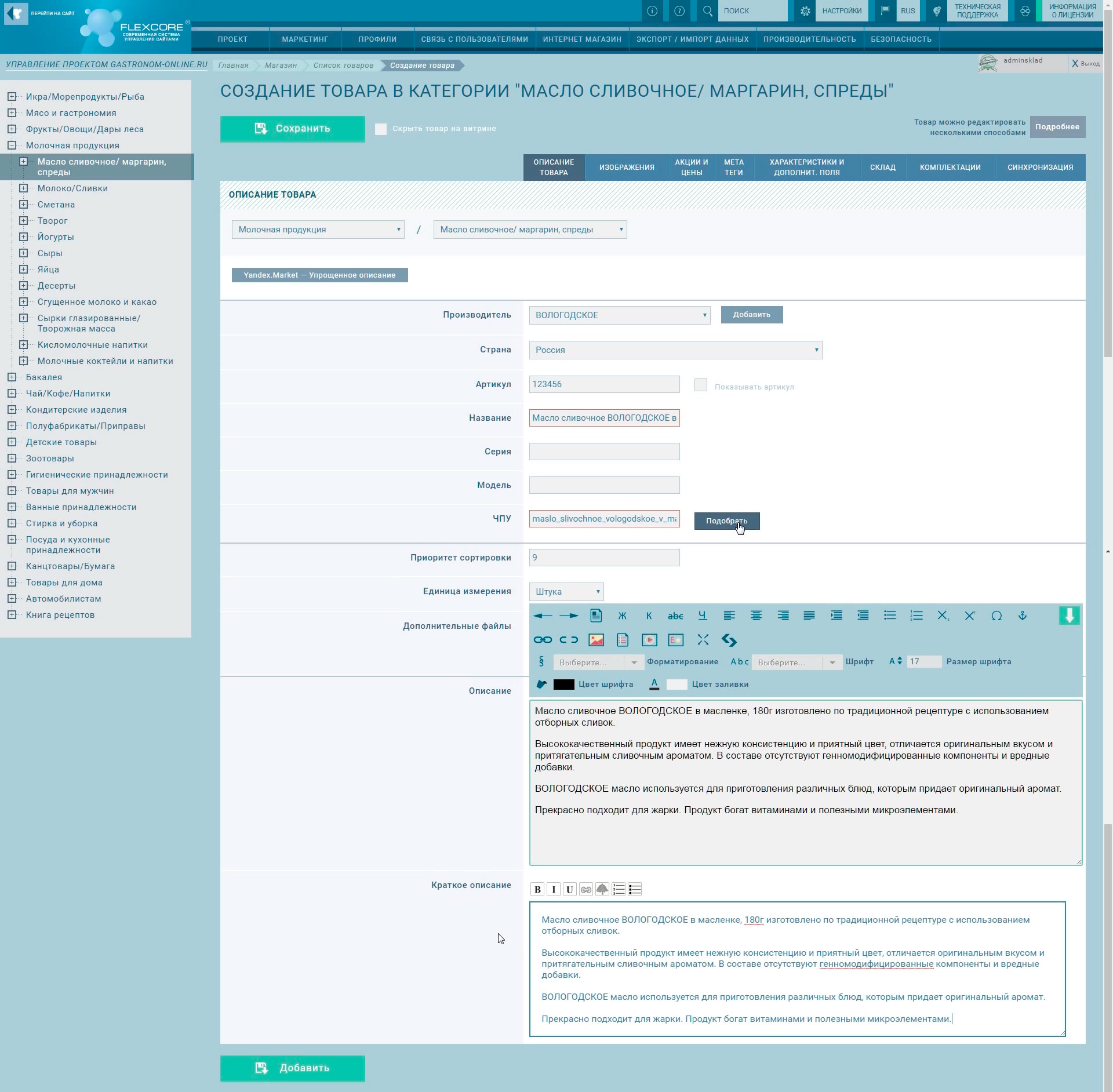Align text left in description editor
Screen dimensions: 1113x1092
(x=729, y=616)
